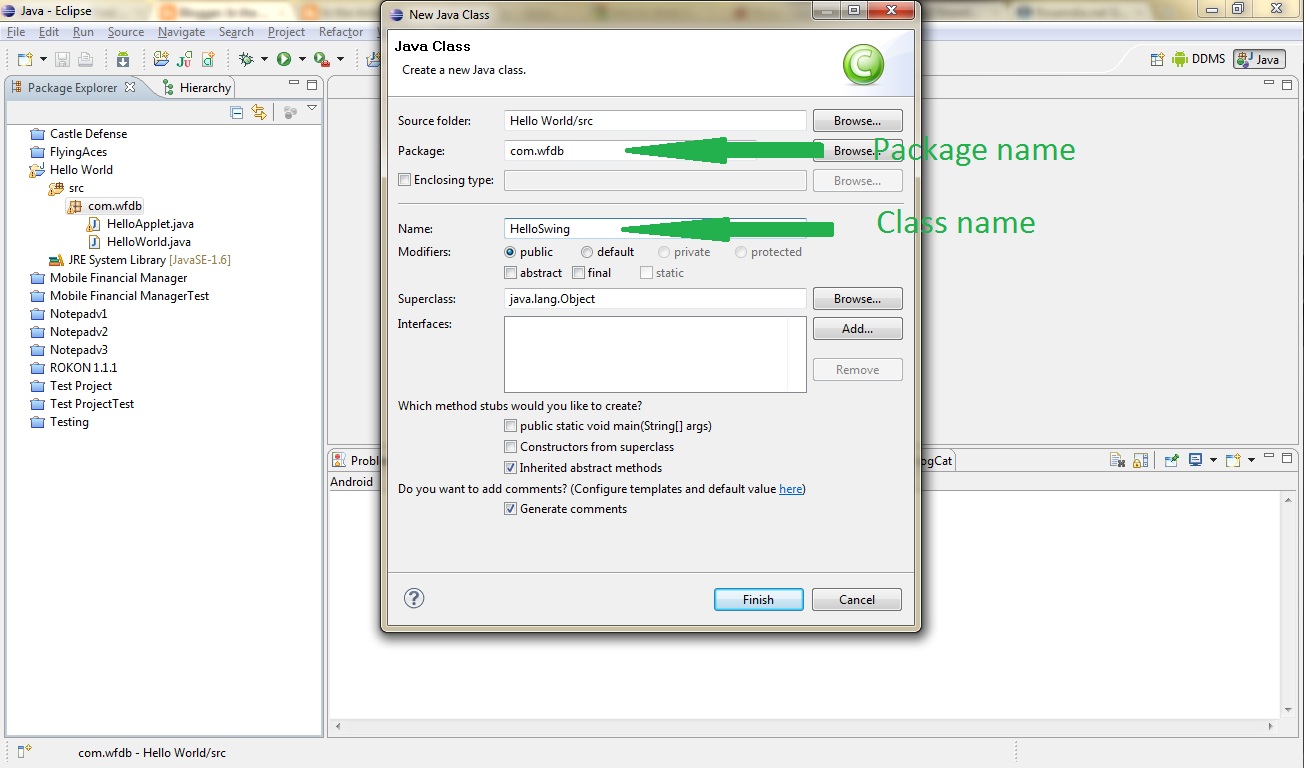Open the File menu
This screenshot has width=1304, height=768.
click(16, 32)
